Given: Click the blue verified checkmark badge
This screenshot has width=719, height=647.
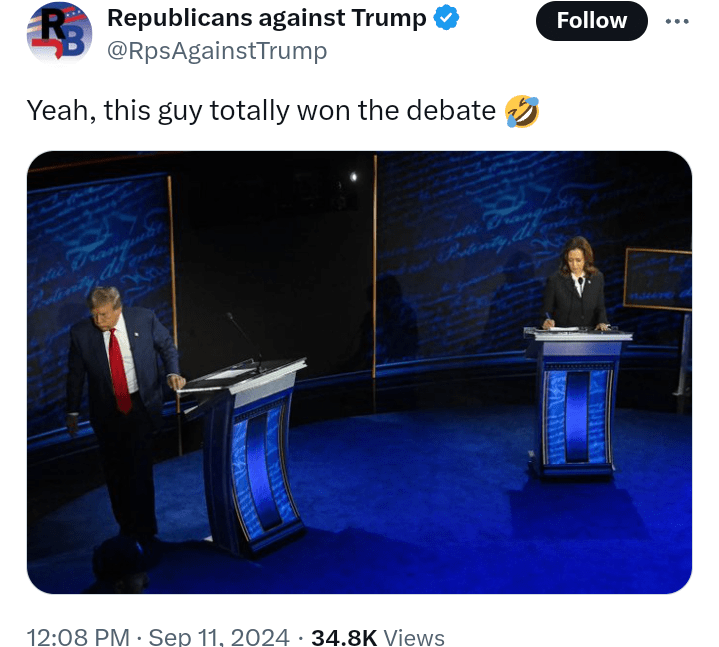Looking at the screenshot, I should click(446, 18).
